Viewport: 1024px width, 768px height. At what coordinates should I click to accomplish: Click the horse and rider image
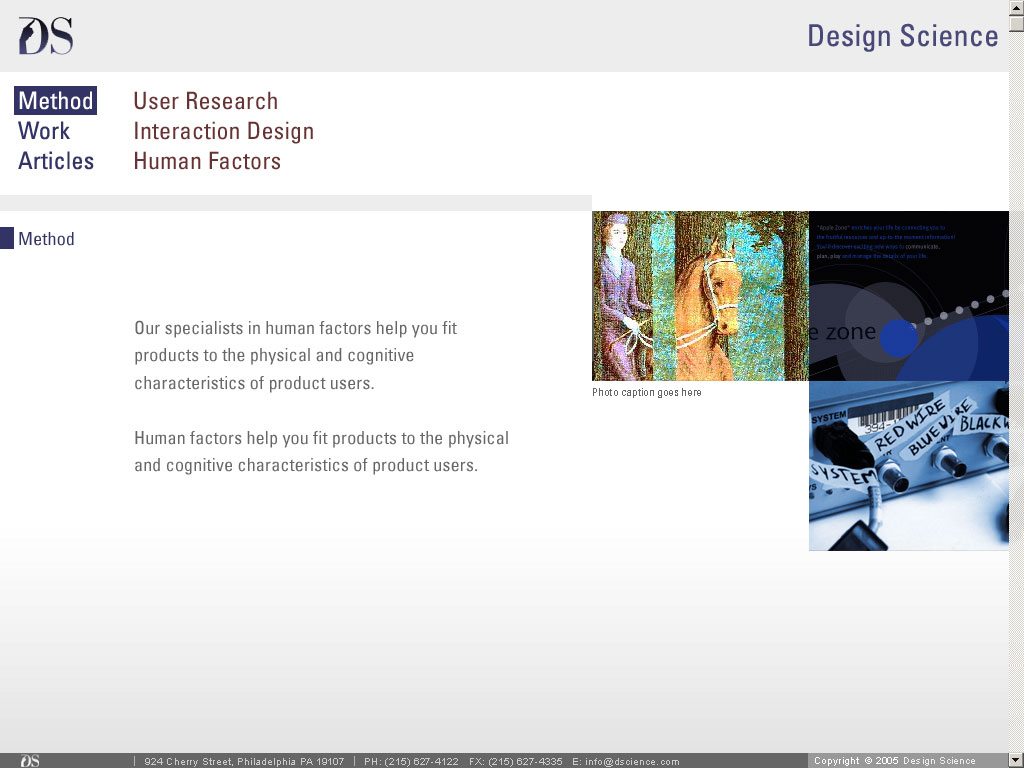(x=700, y=295)
